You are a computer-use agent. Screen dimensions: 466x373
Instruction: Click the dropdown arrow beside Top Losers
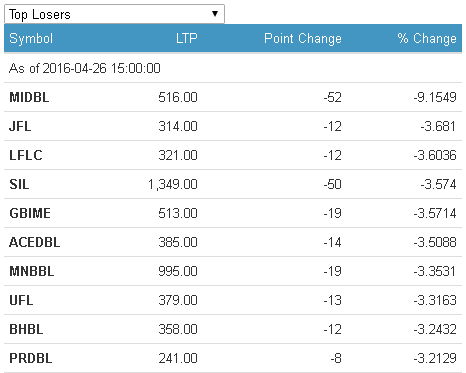pyautogui.click(x=215, y=14)
